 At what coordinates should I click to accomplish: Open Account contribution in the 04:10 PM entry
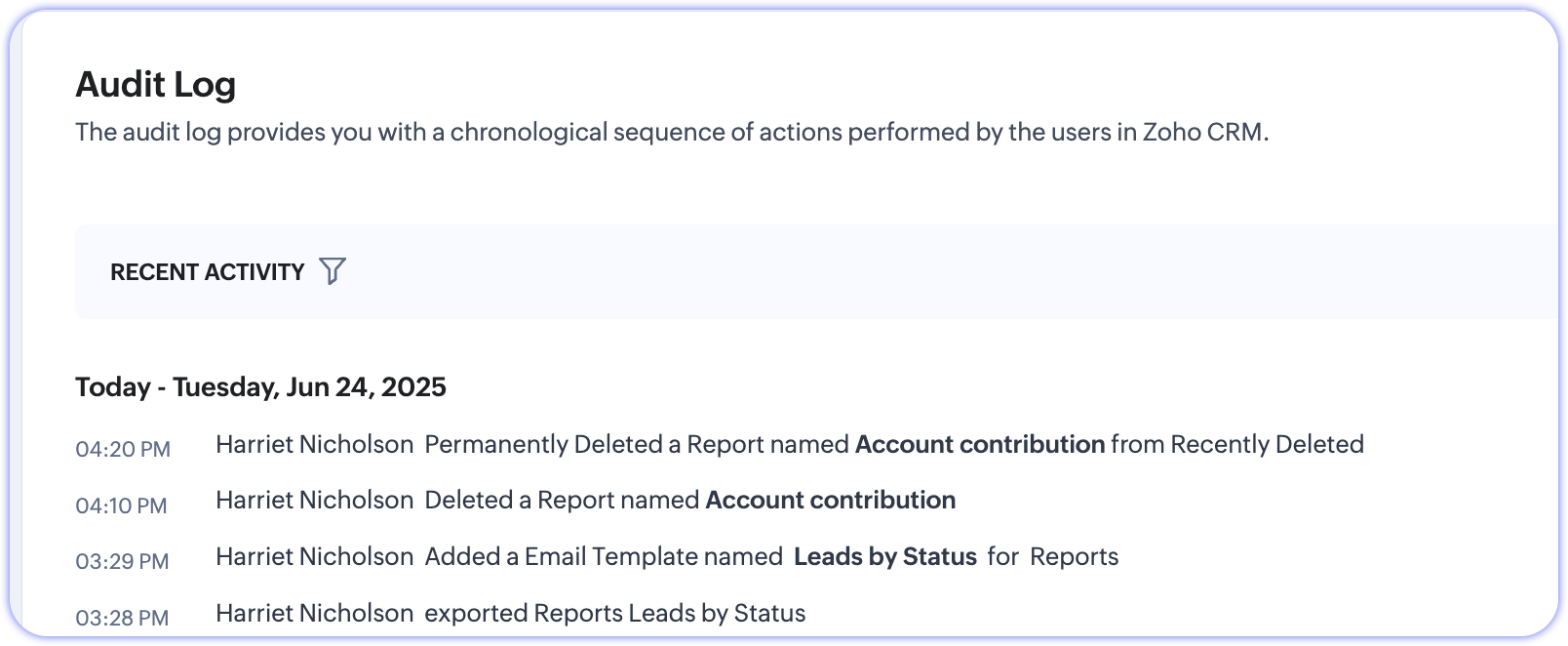pos(830,501)
